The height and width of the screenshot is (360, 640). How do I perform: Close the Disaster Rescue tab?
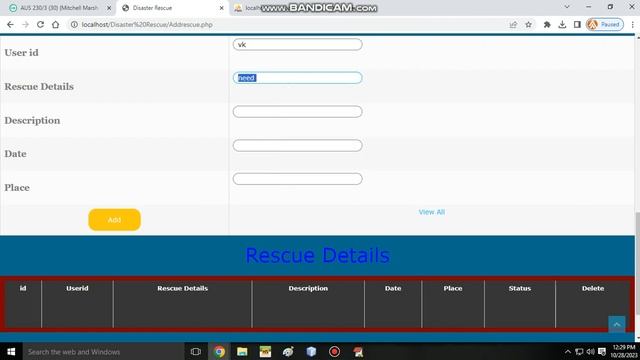(x=222, y=8)
